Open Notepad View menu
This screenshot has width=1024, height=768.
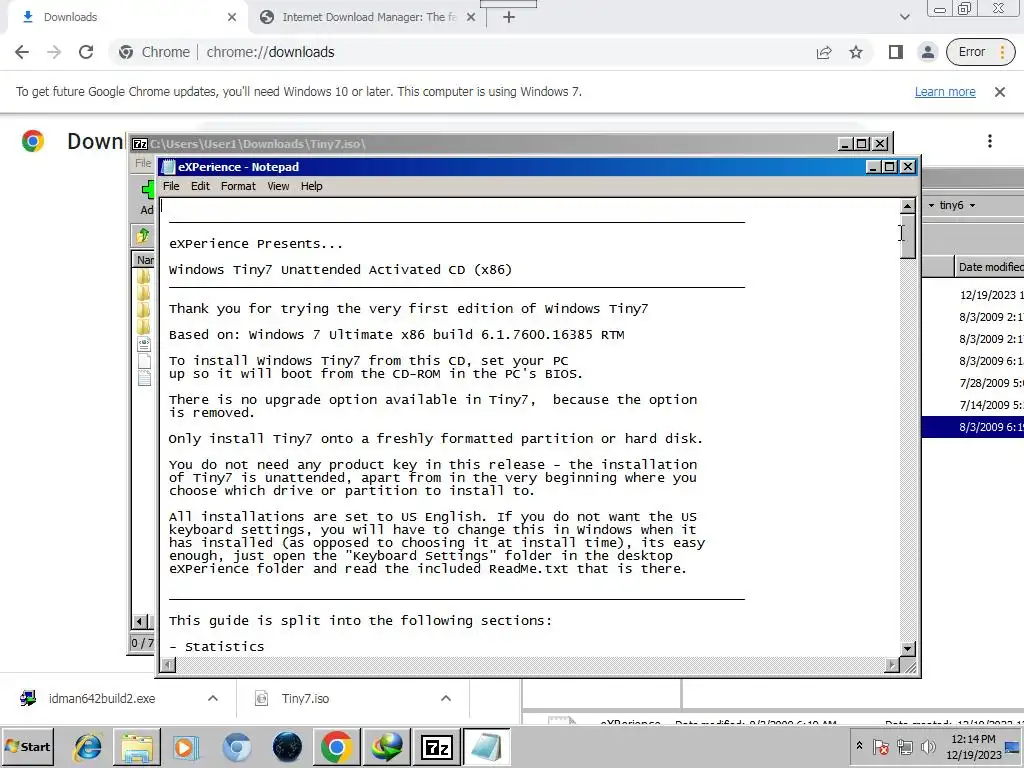coord(278,186)
